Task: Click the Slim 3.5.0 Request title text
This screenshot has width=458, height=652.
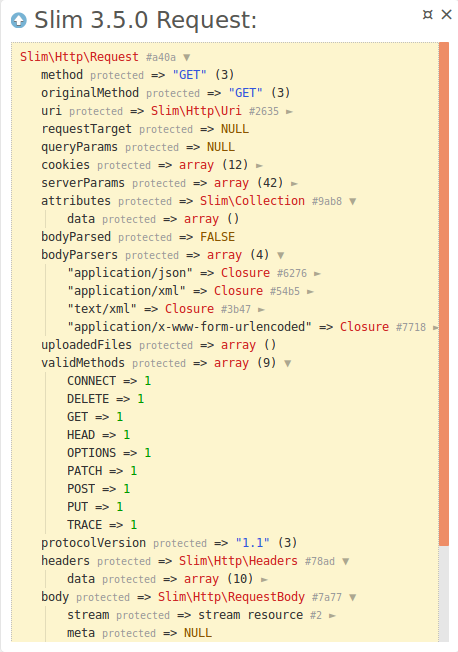Action: pos(146,20)
